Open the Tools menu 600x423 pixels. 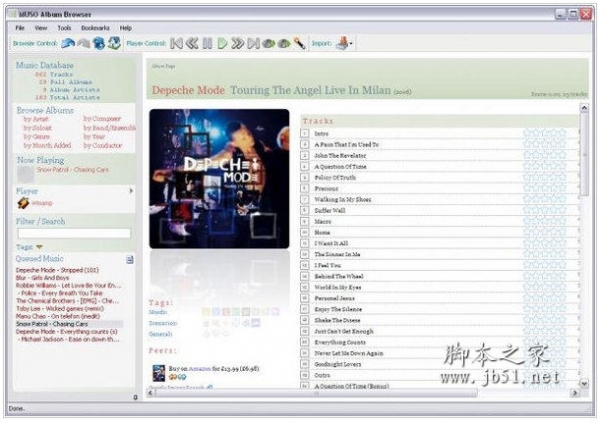pyautogui.click(x=64, y=28)
